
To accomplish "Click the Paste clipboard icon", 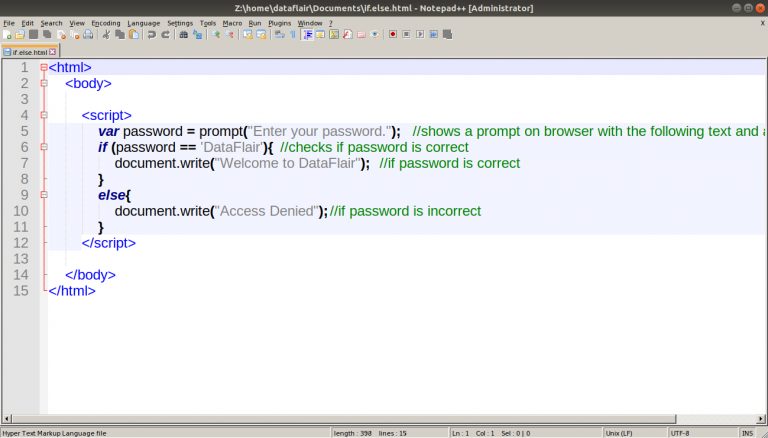I will click(134, 34).
